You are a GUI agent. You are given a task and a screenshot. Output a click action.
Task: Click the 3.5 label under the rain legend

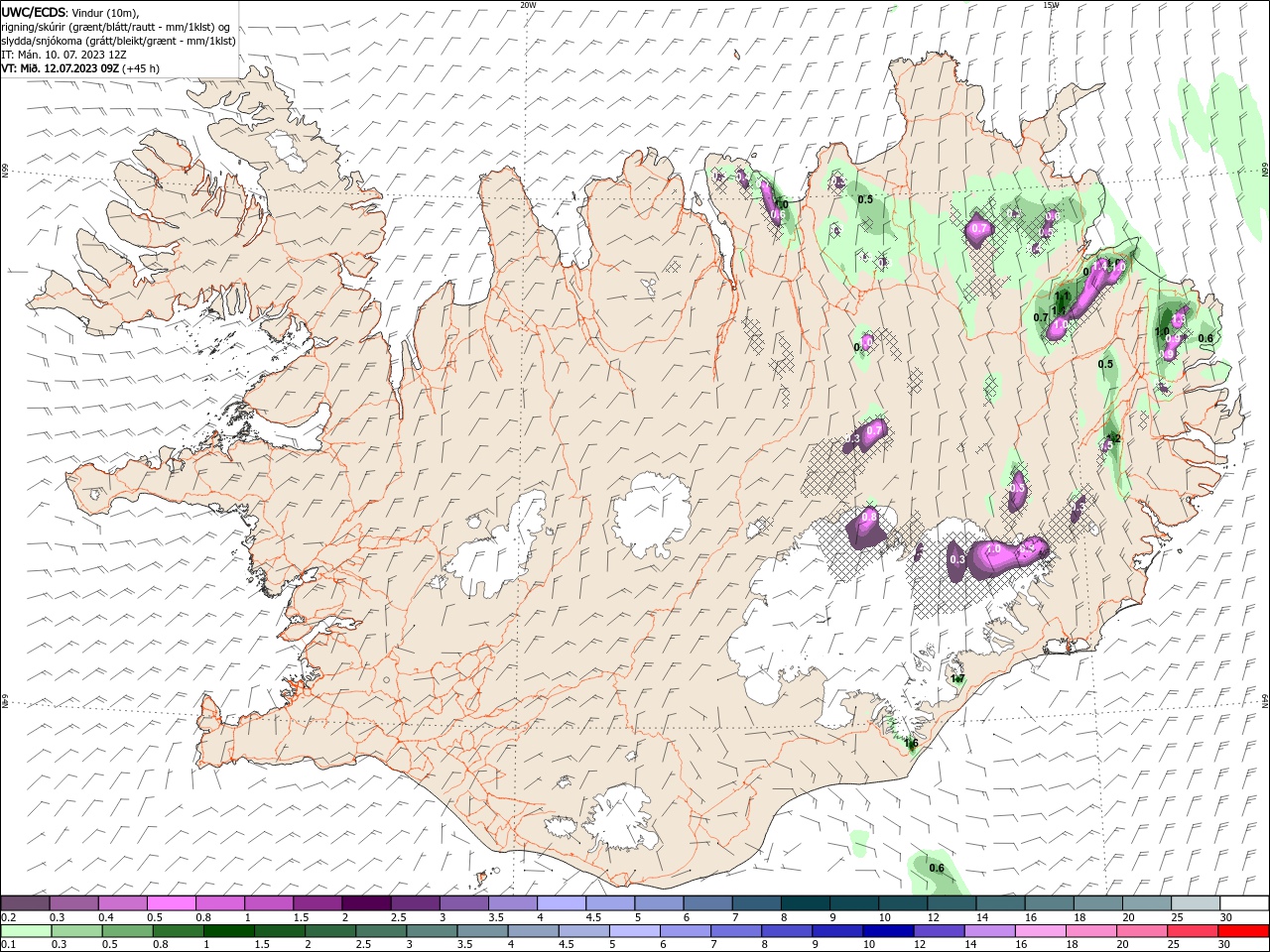pyautogui.click(x=465, y=945)
